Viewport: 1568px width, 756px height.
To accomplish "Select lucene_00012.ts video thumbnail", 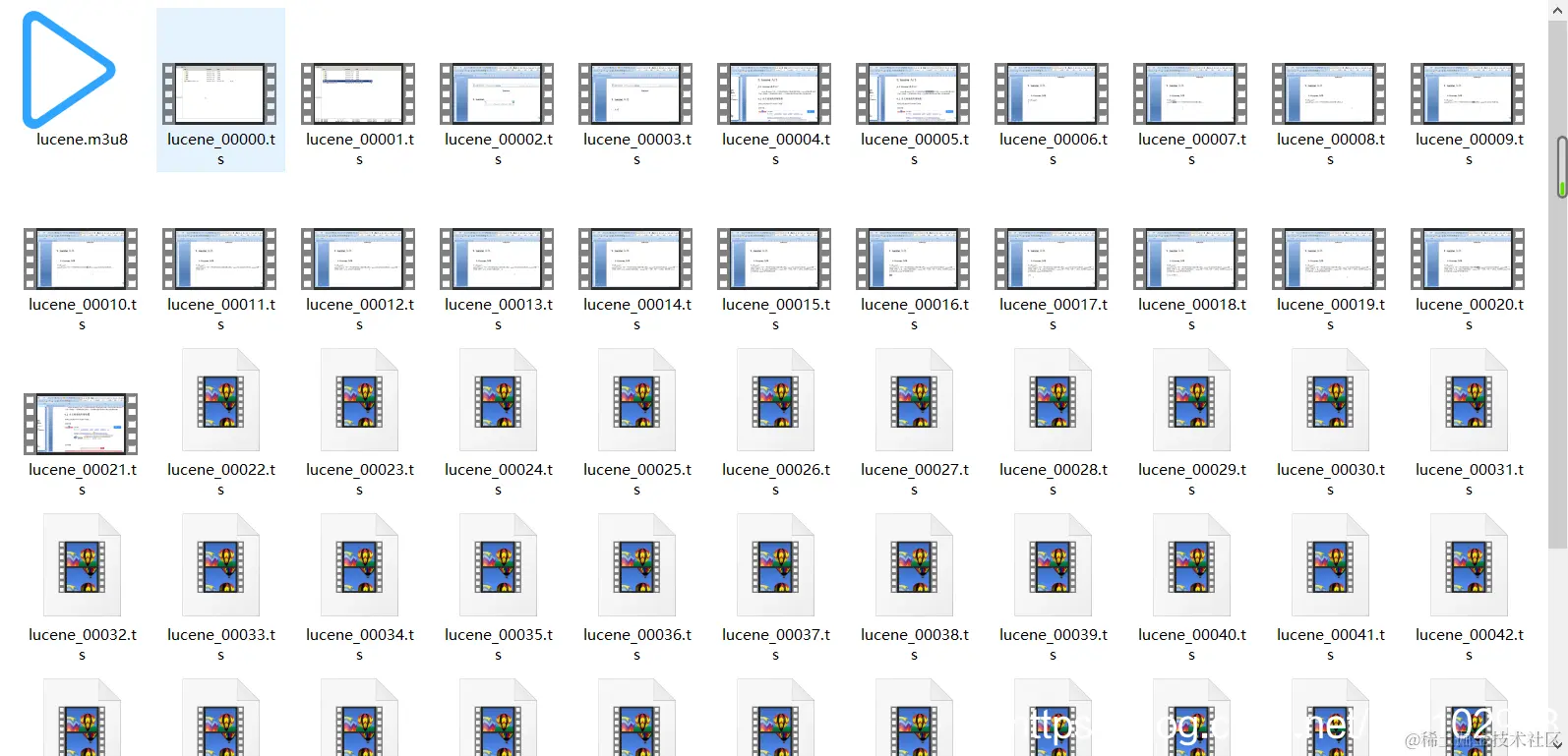I will click(358, 260).
